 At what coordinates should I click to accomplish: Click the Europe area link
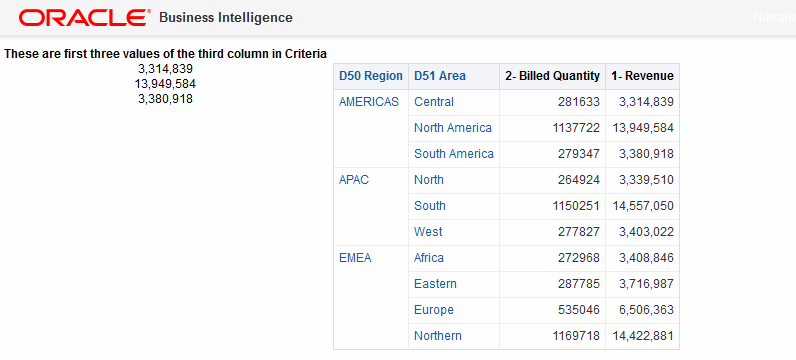tap(434, 310)
